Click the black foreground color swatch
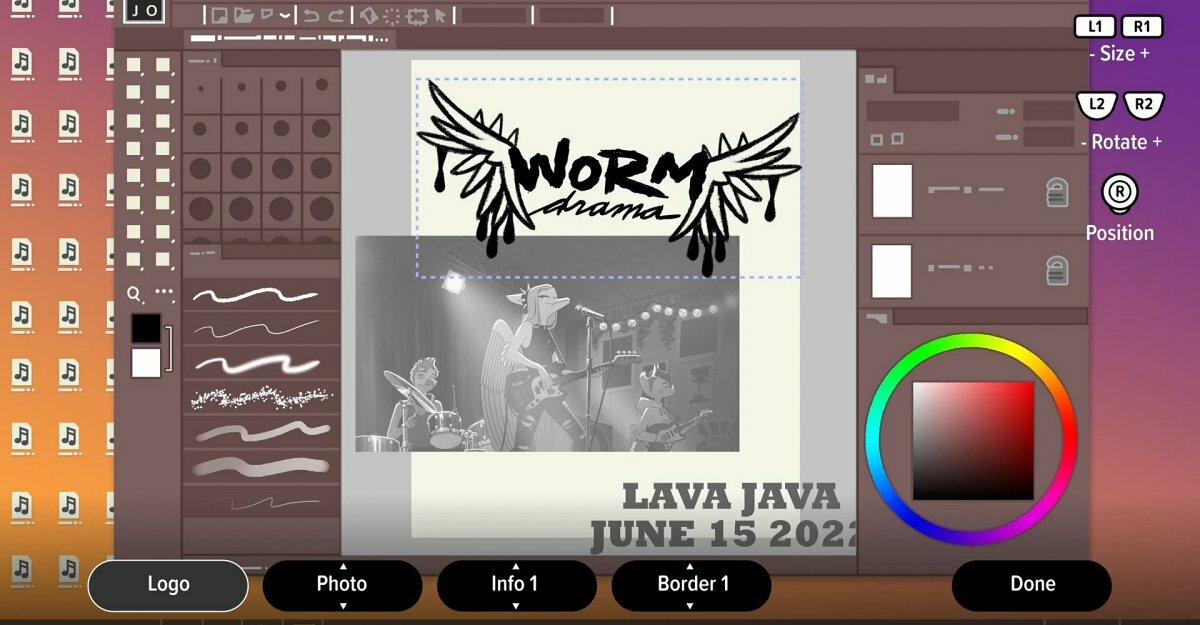1200x625 pixels. (145, 328)
